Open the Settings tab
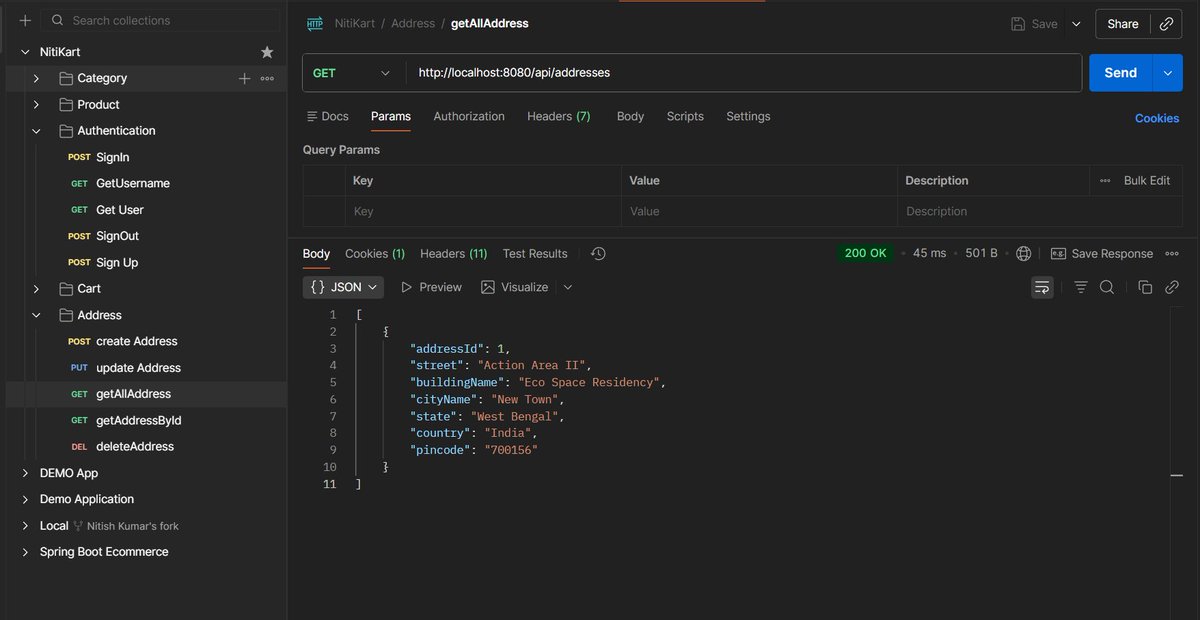Viewport: 1200px width, 620px height. click(748, 117)
